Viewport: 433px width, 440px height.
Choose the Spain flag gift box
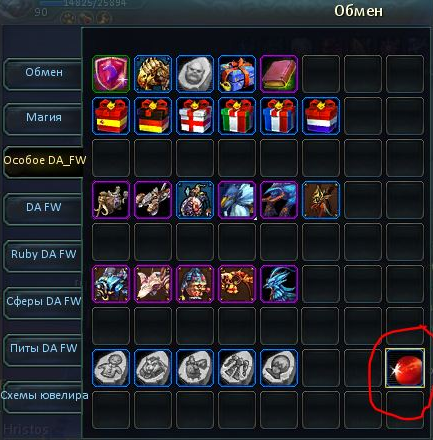click(x=111, y=116)
